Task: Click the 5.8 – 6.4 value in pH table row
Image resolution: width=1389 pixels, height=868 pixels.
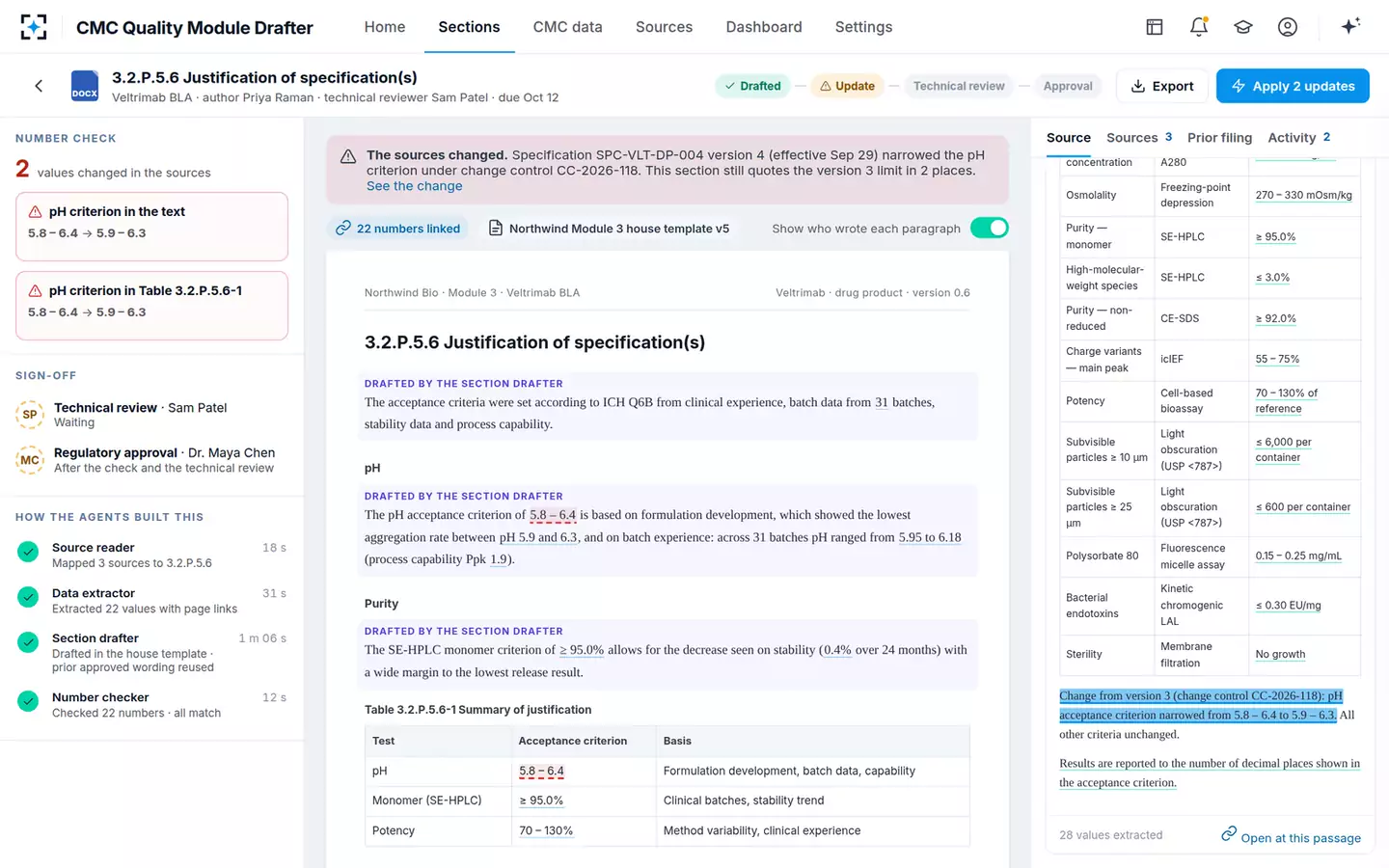Action: coord(541,771)
